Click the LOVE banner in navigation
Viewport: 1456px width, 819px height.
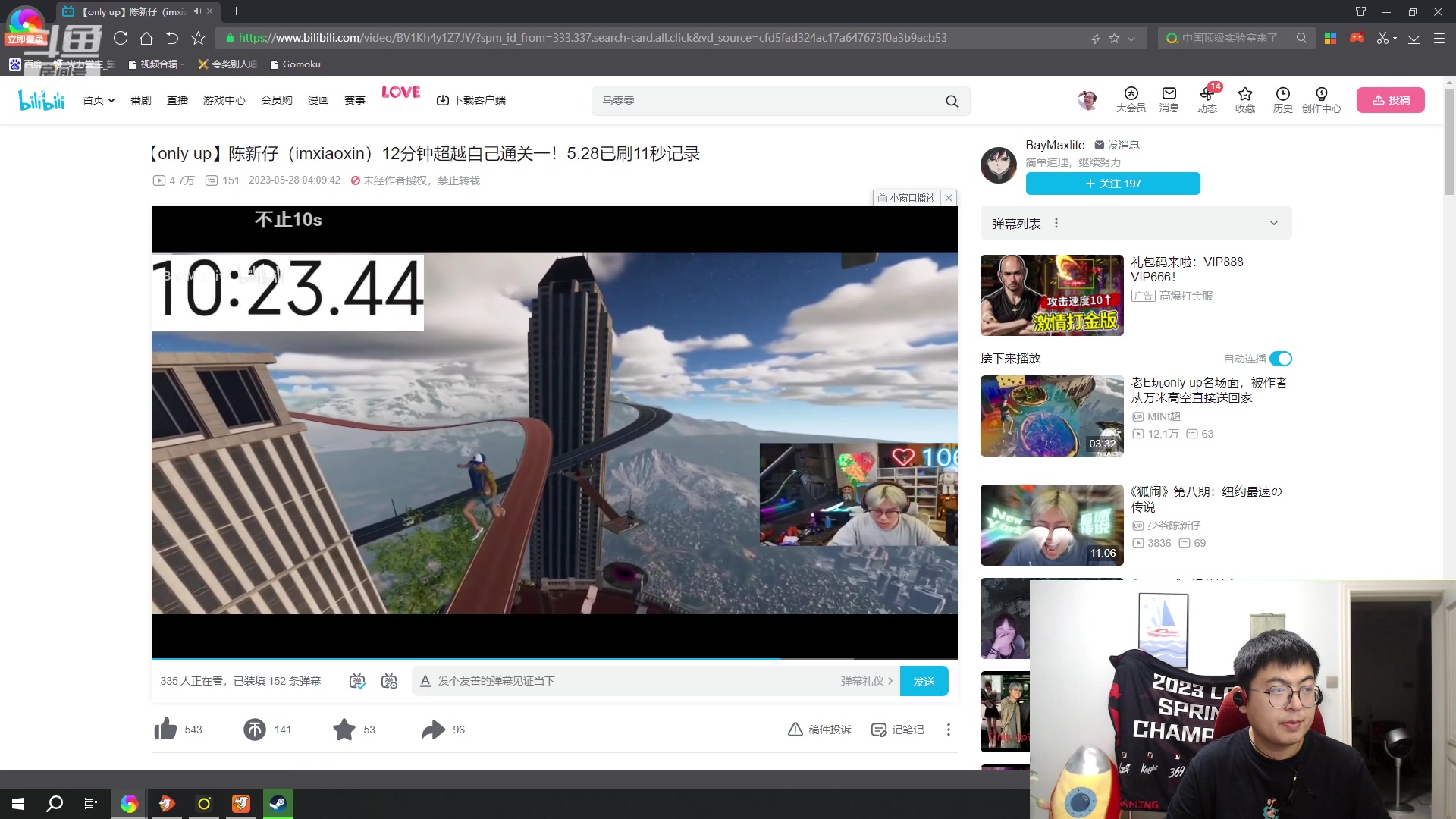pyautogui.click(x=400, y=93)
